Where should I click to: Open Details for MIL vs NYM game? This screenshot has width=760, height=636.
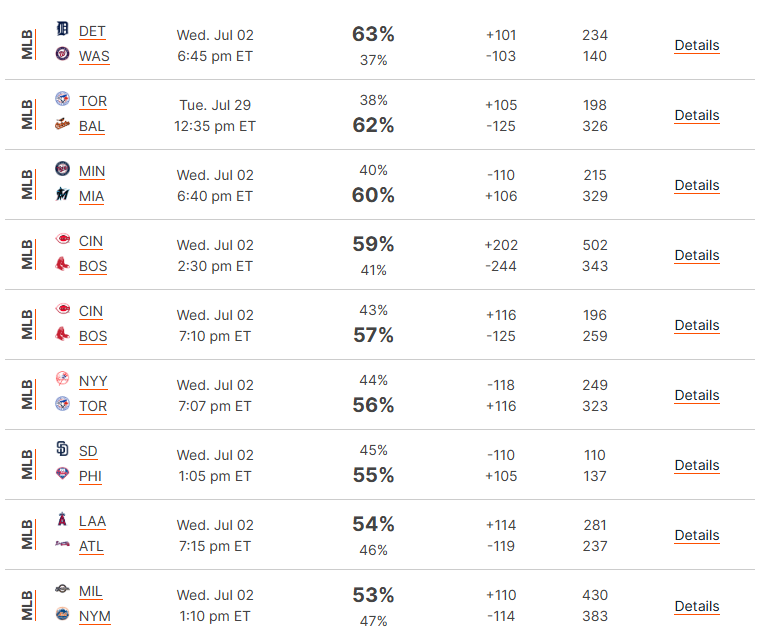click(697, 606)
